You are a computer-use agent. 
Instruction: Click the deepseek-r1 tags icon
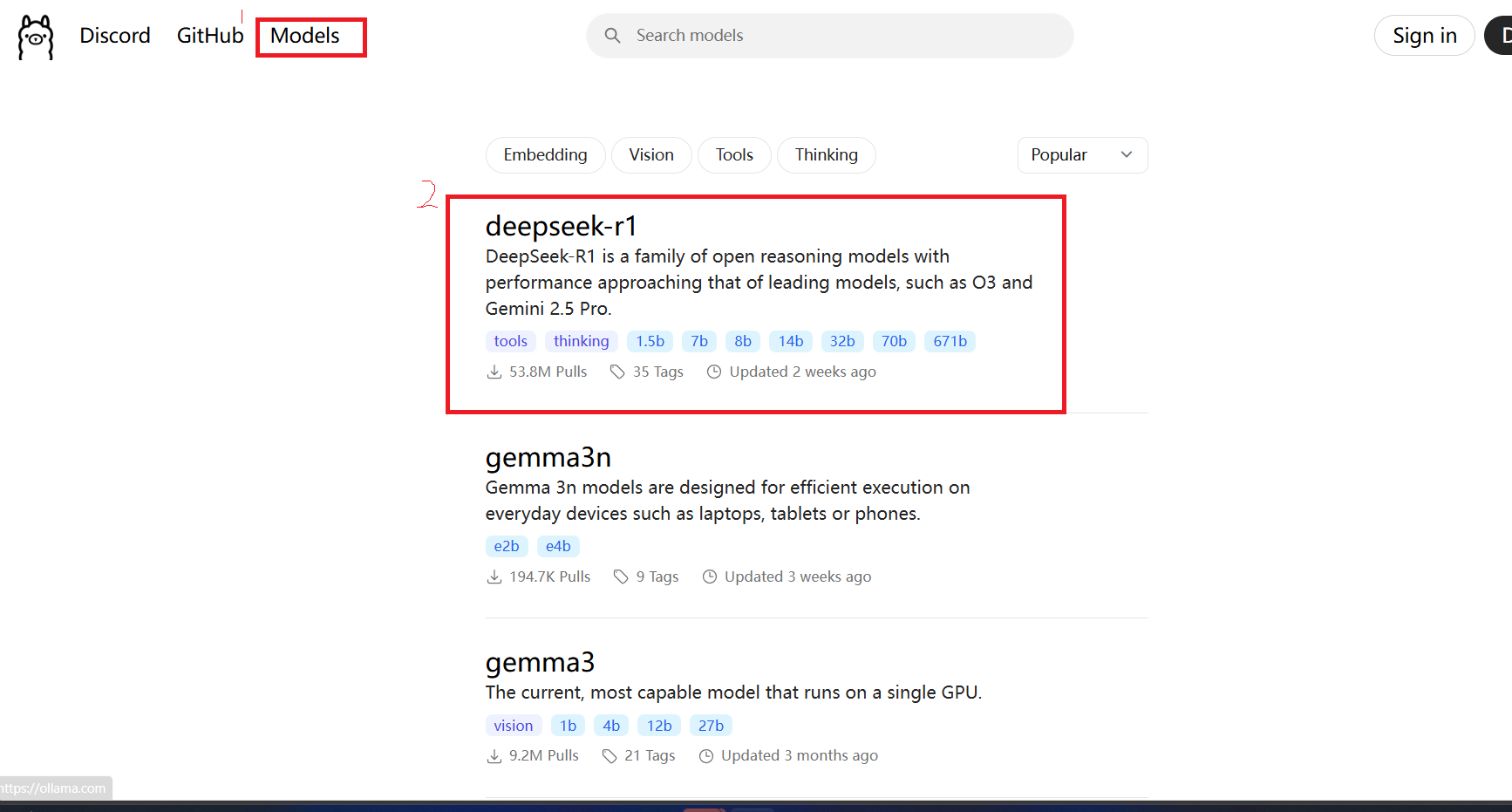point(617,372)
